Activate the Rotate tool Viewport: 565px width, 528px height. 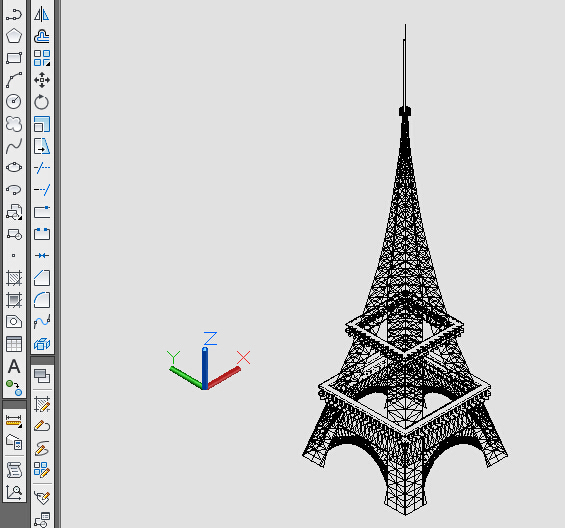click(x=42, y=102)
